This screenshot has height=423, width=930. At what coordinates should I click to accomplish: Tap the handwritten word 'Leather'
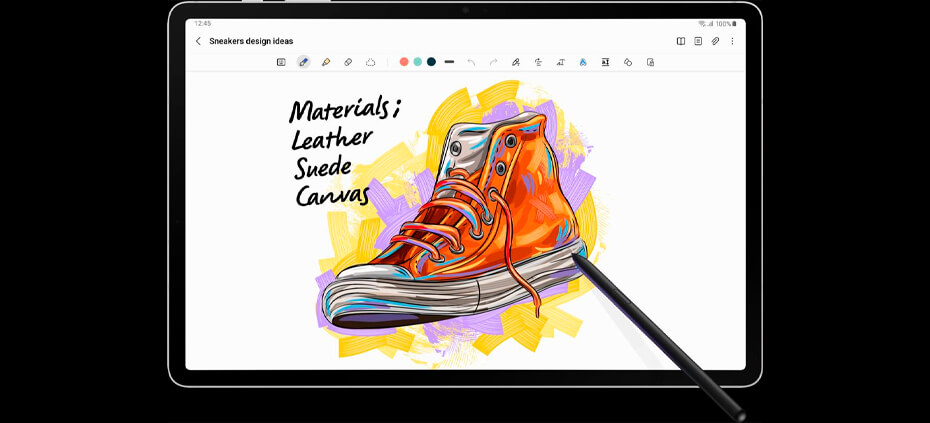point(331,140)
